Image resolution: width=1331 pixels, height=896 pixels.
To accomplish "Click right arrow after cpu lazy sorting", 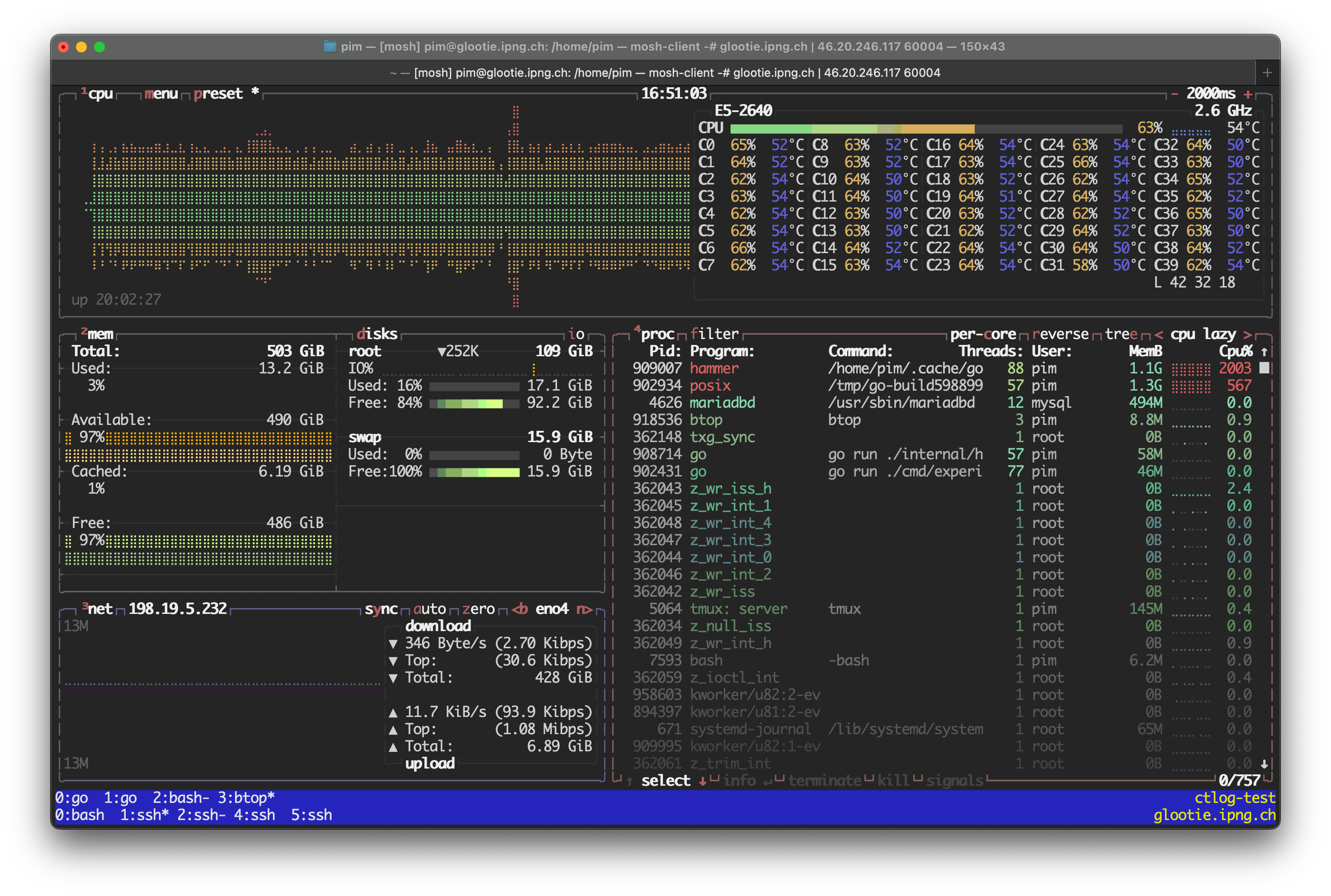I will click(1247, 334).
